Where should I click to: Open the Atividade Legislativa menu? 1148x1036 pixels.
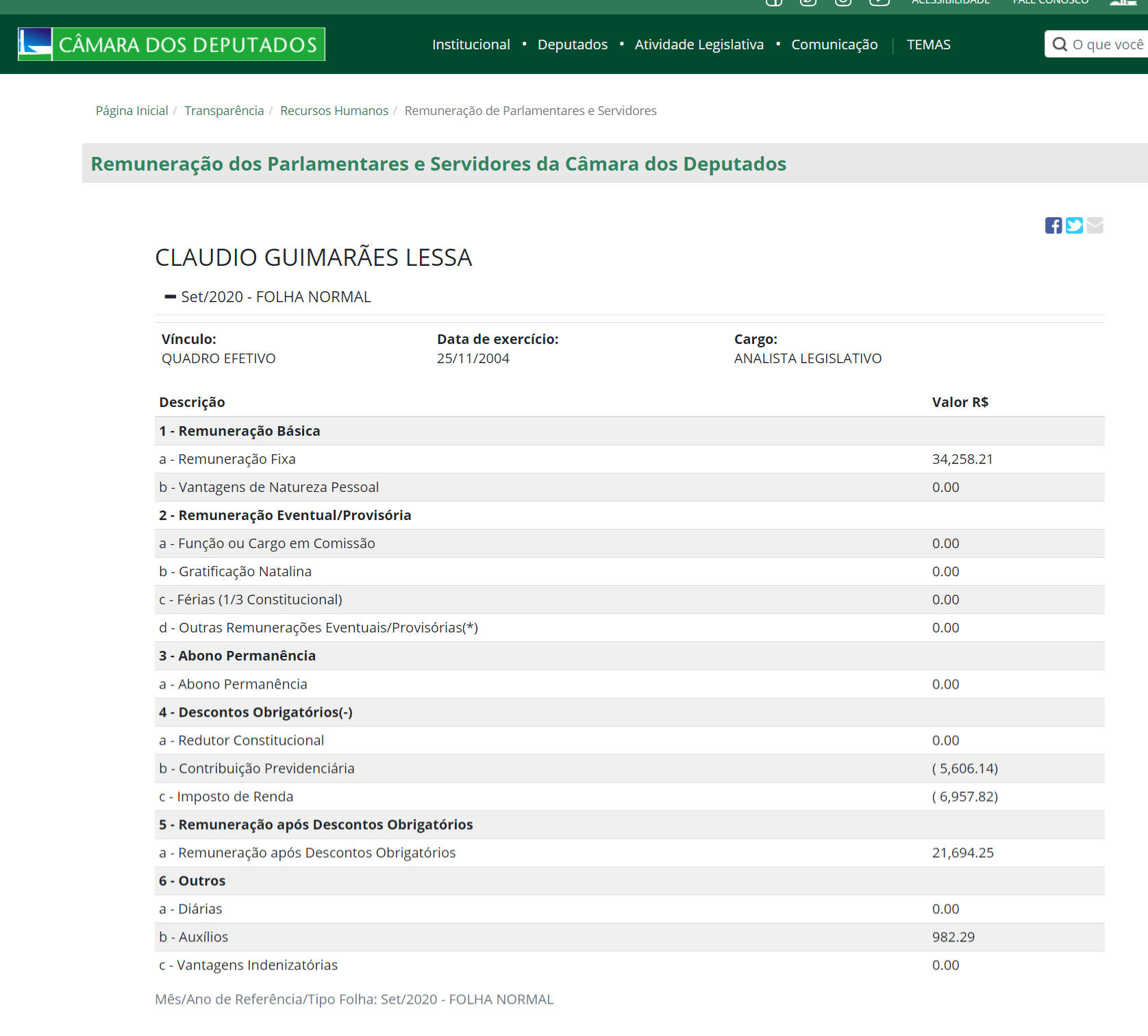click(699, 45)
